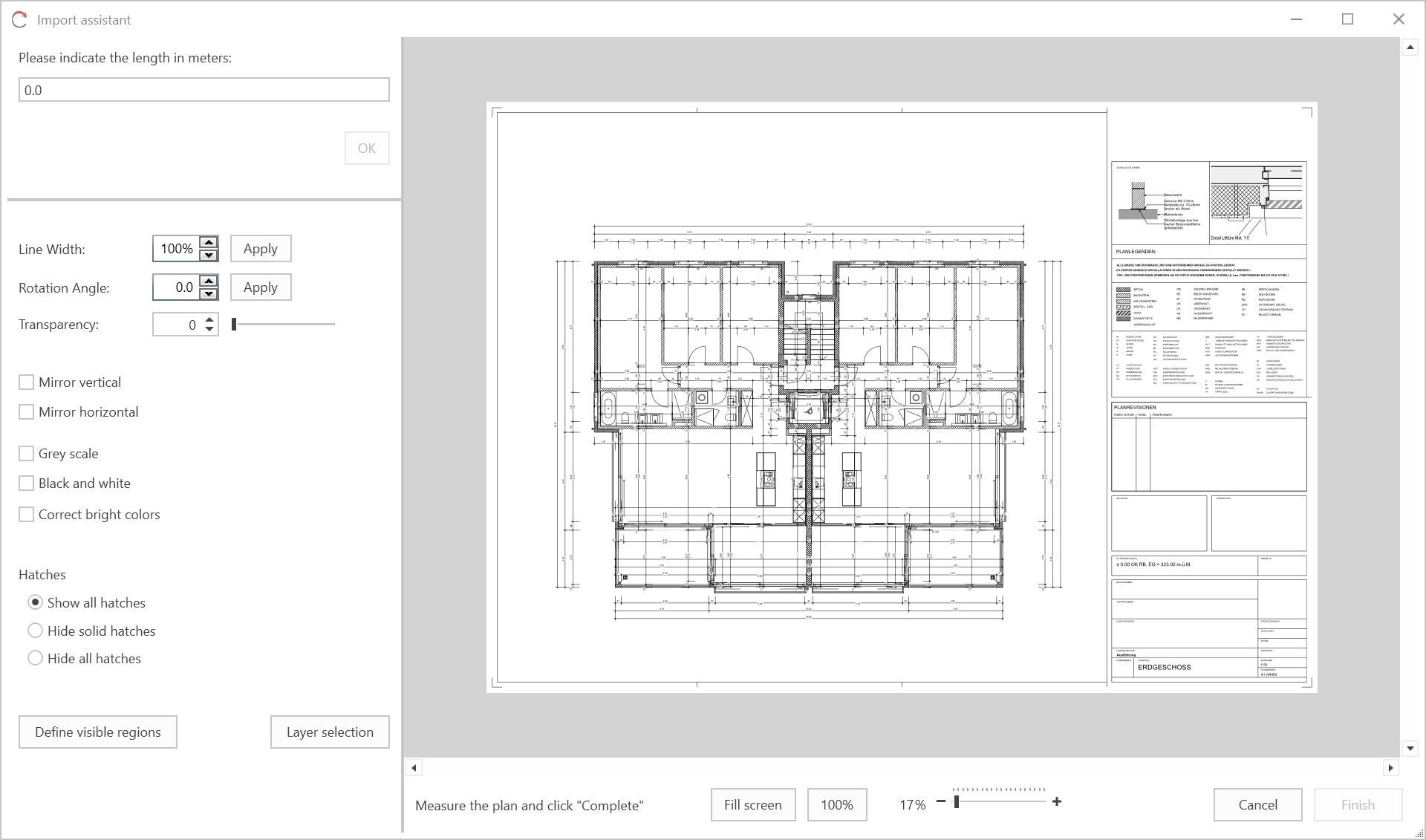Click the length in meters field

[x=204, y=90]
